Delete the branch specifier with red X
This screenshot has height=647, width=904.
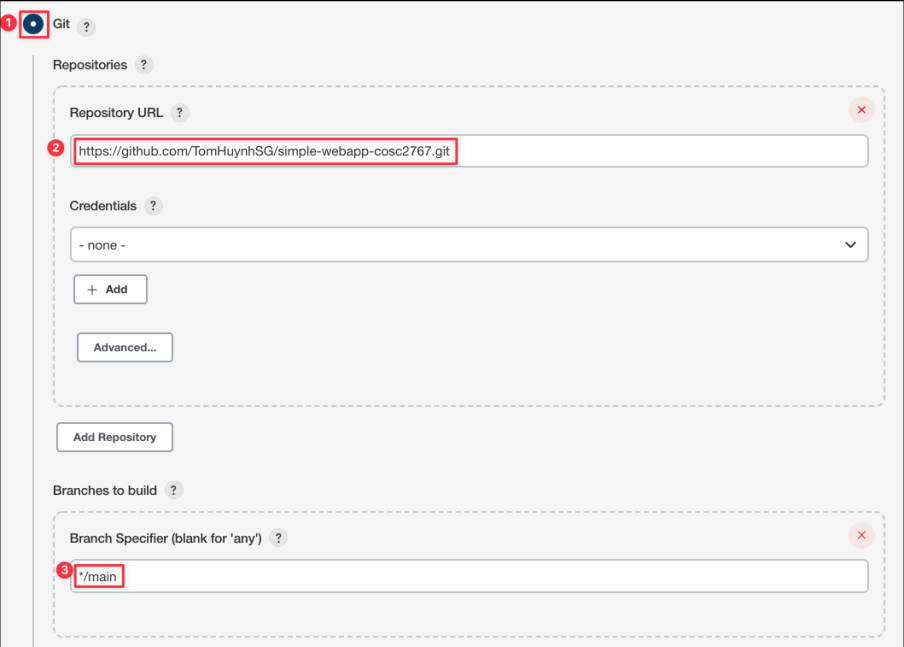pos(861,535)
